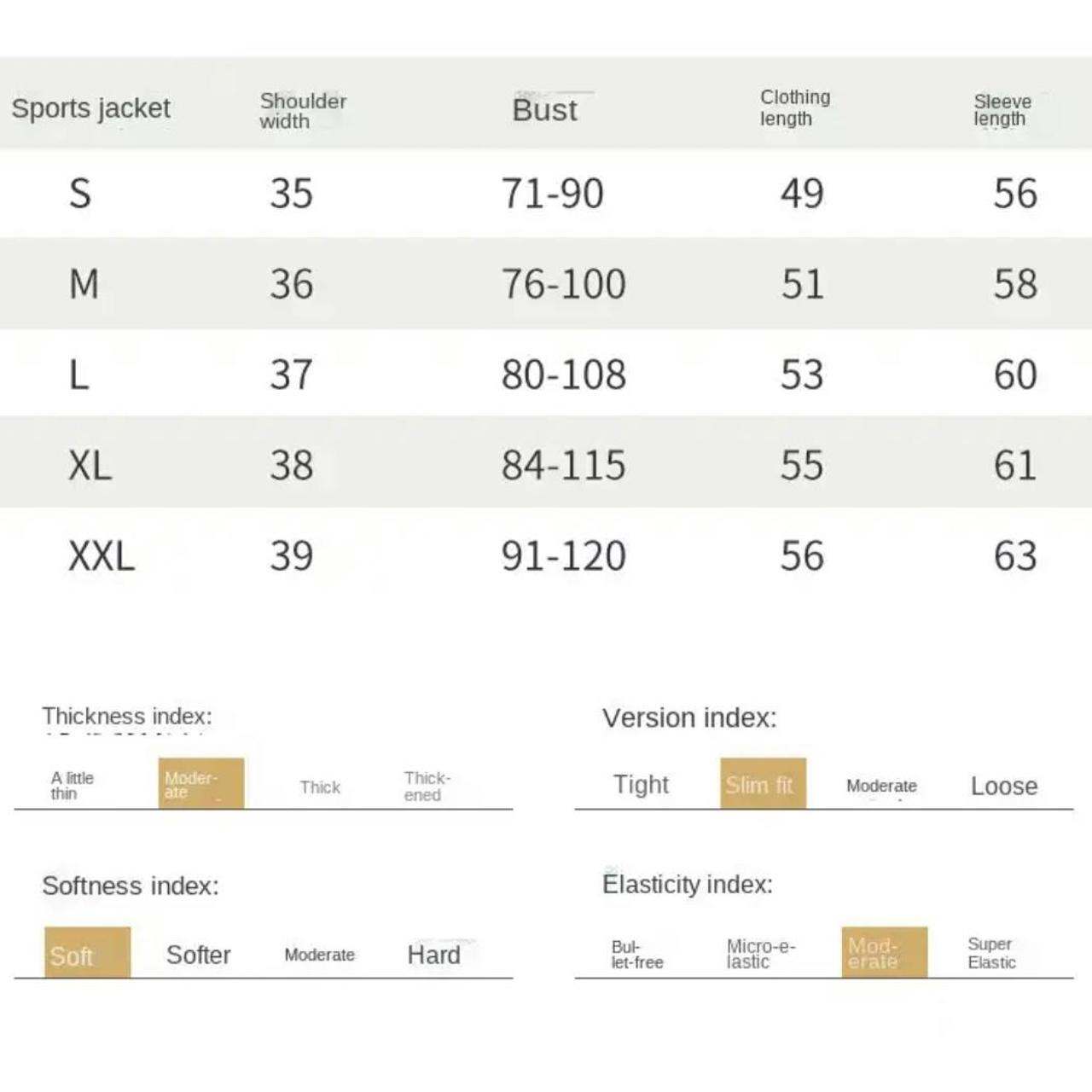This screenshot has height=1092, width=1092.
Task: Choose Loose in the Version index
Action: pos(1003,786)
